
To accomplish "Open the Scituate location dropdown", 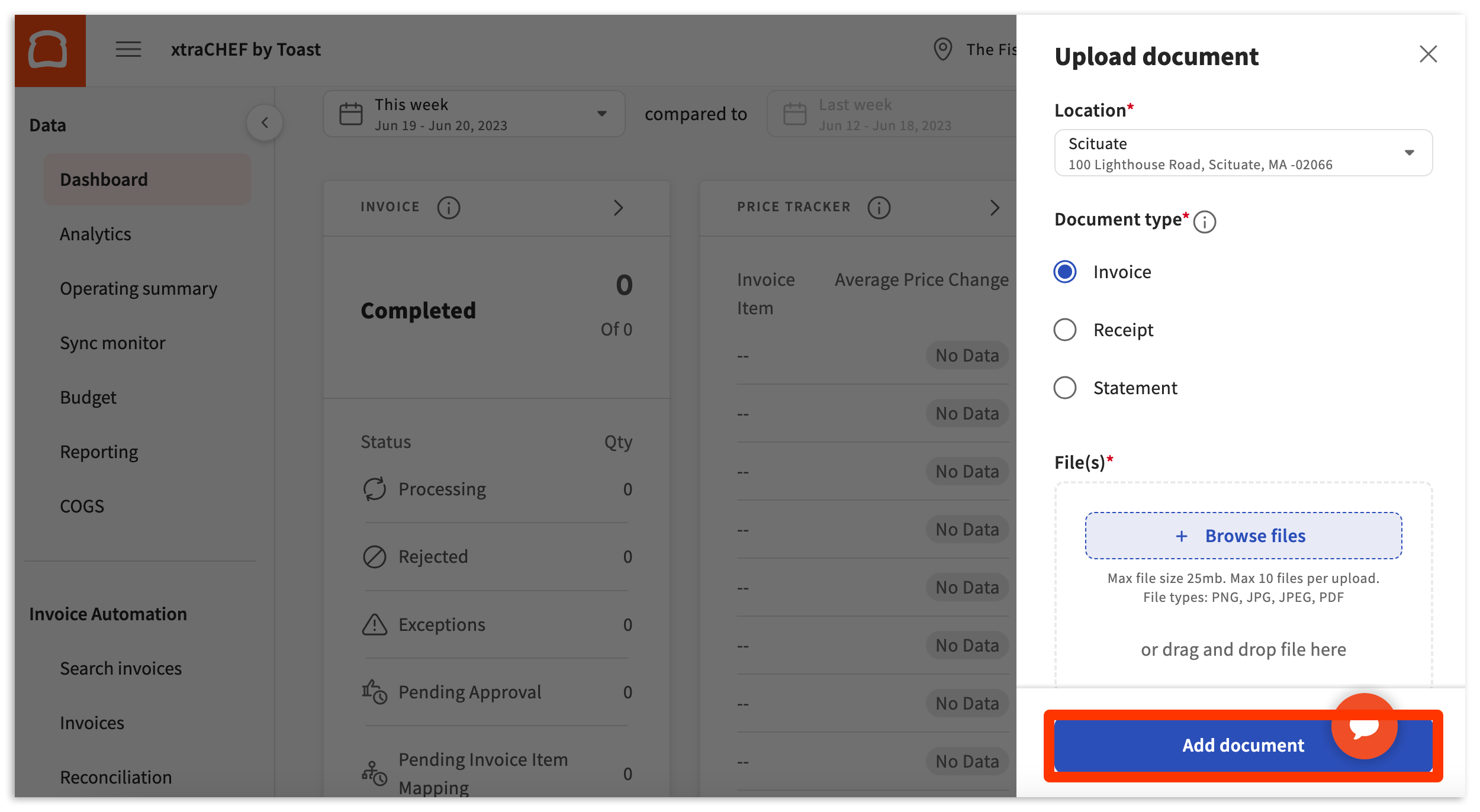I will pyautogui.click(x=1243, y=153).
